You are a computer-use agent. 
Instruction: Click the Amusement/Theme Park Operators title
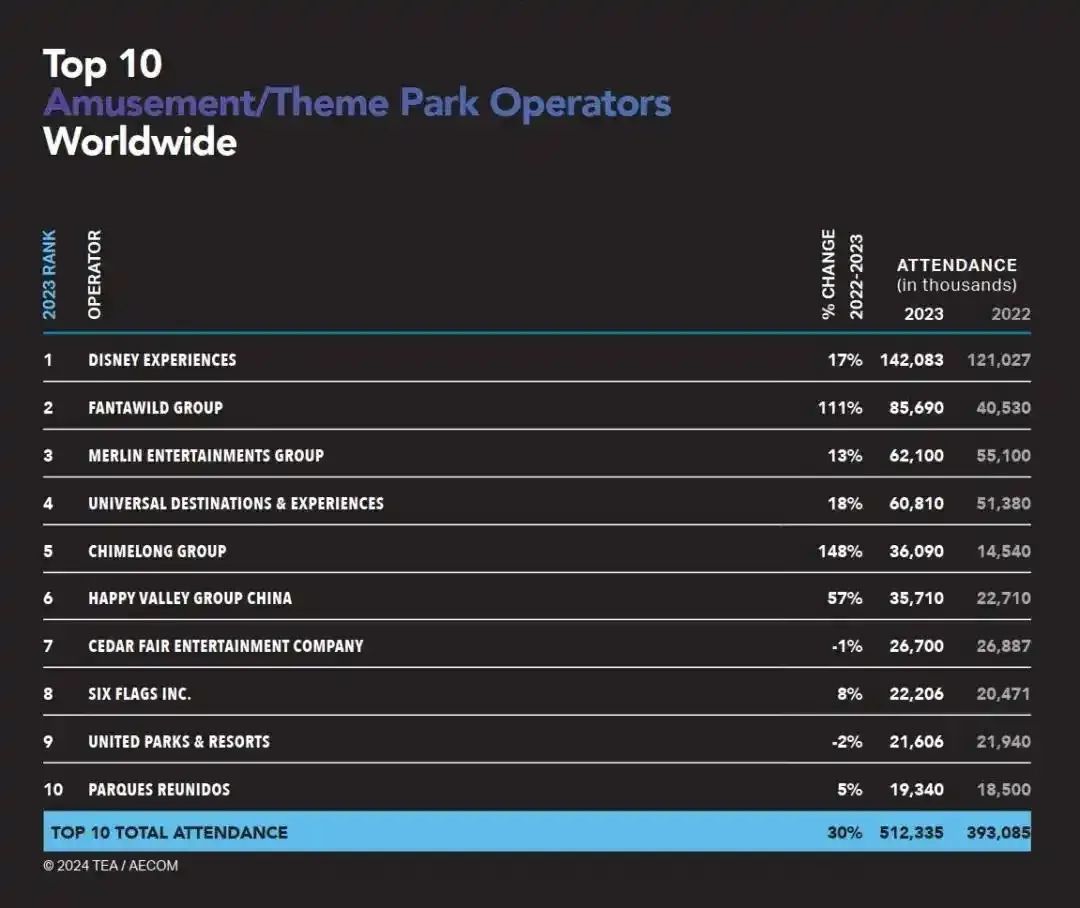click(x=357, y=103)
